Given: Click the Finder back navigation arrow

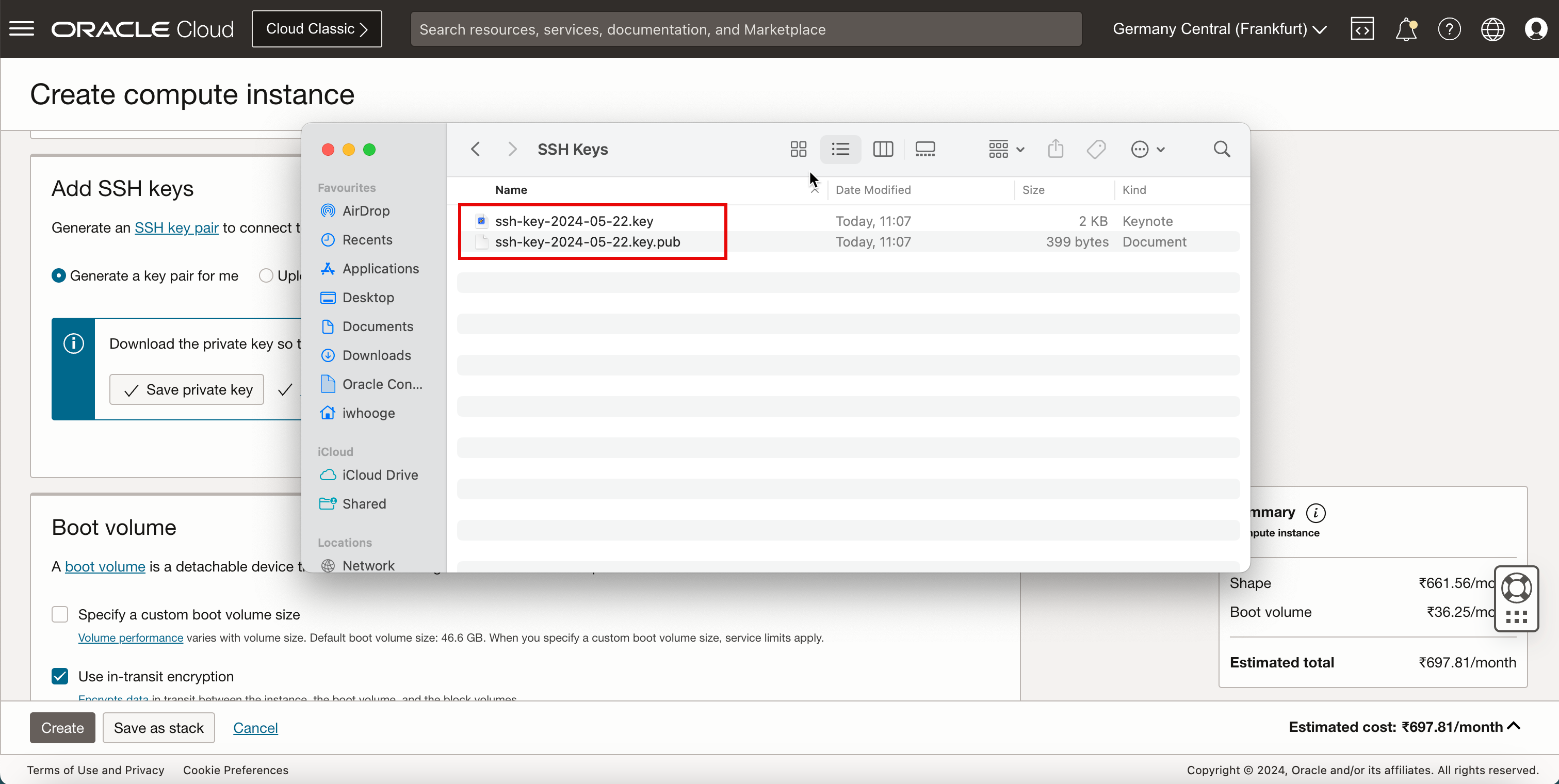Looking at the screenshot, I should 475,149.
